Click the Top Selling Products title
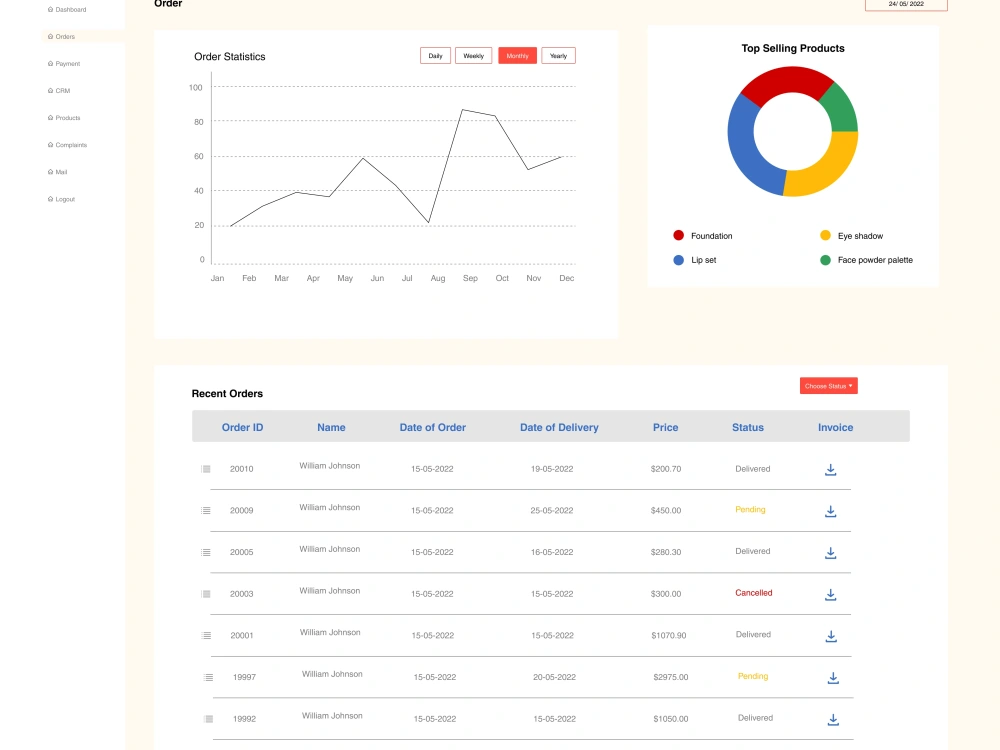The image size is (1000, 750). tap(793, 48)
